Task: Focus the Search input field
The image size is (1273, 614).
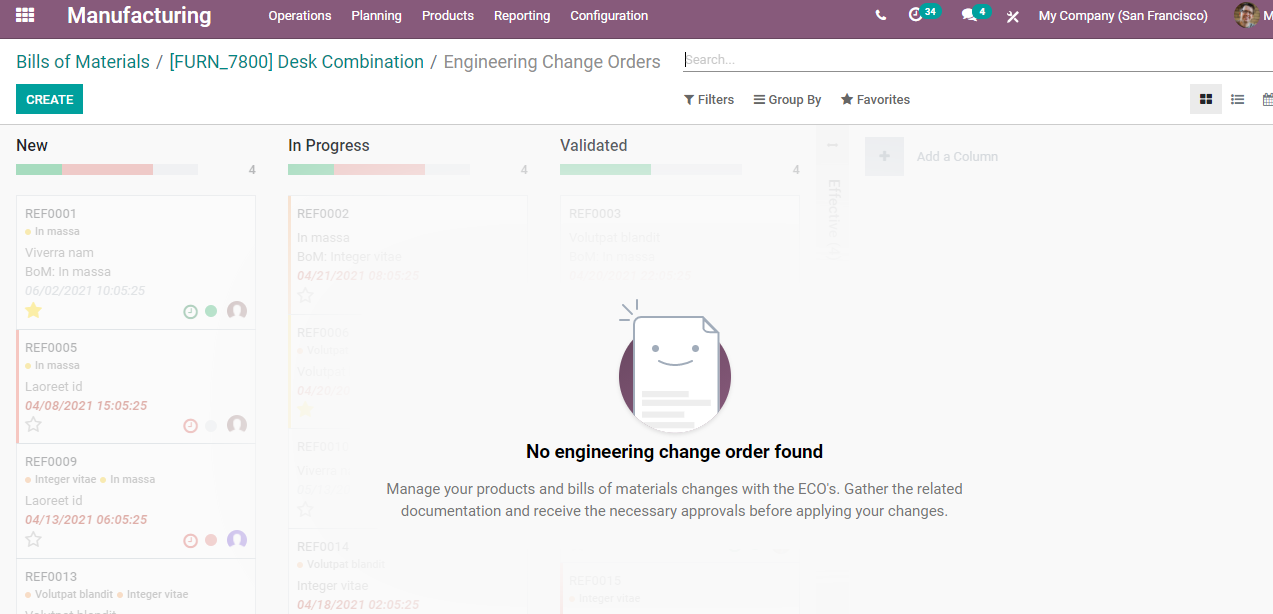Action: pos(978,60)
